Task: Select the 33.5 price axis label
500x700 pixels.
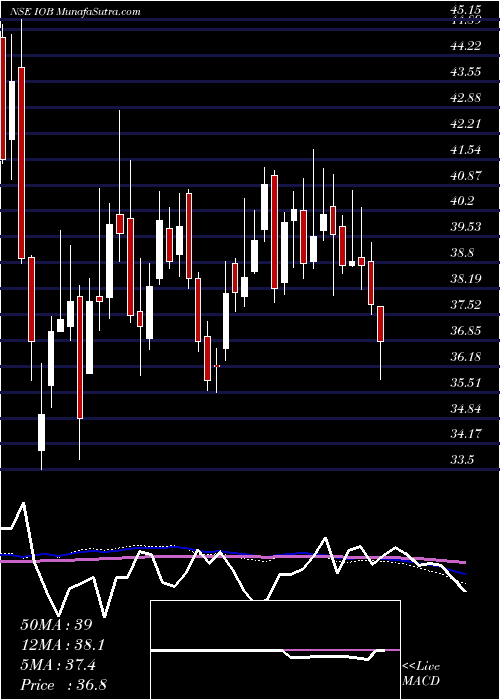Action: click(462, 460)
